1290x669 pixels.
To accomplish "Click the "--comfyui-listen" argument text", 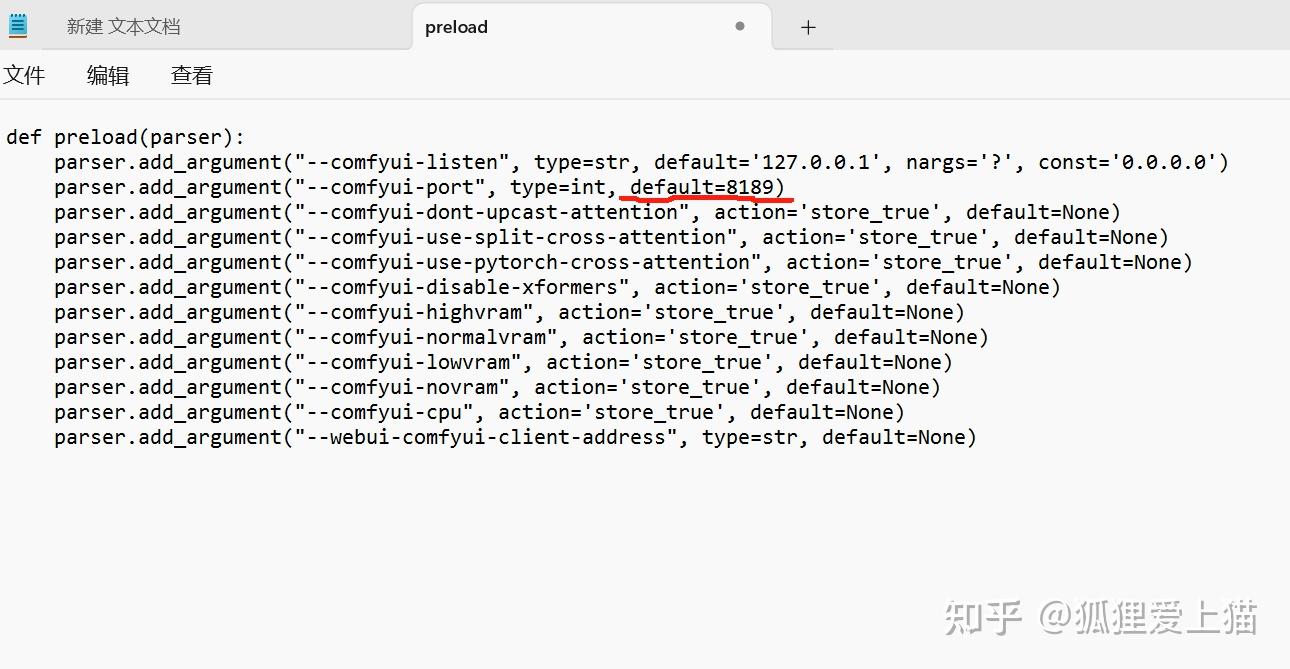I will click(x=402, y=162).
